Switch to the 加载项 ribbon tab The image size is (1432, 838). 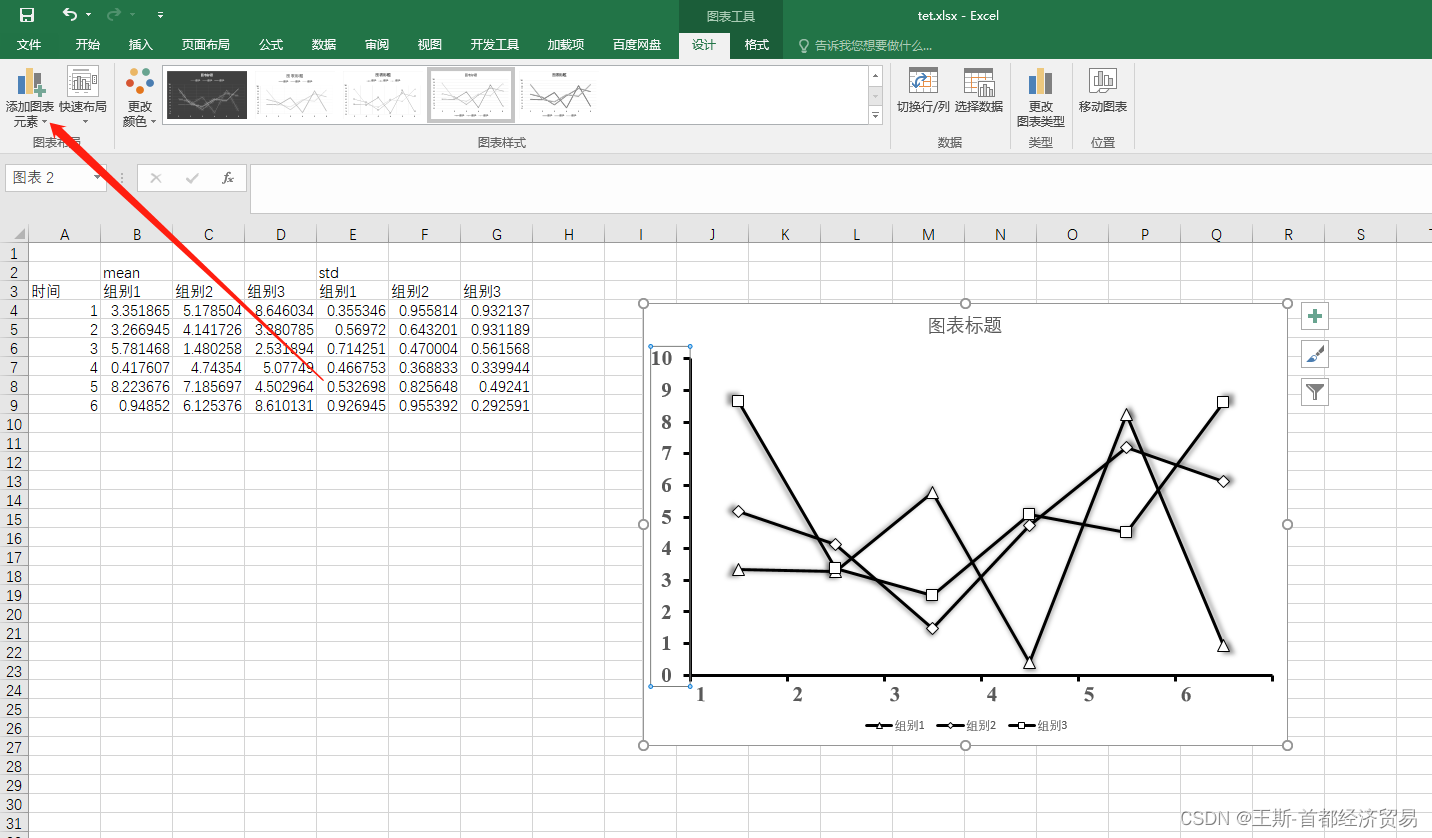566,45
